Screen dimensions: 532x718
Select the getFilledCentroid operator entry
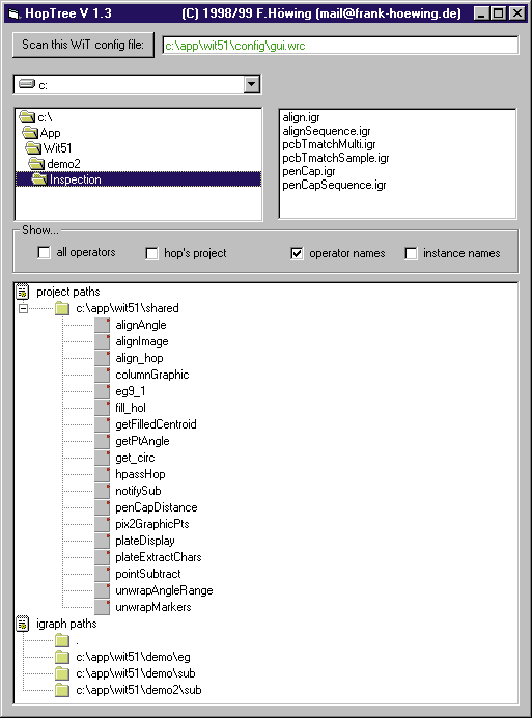(x=156, y=424)
